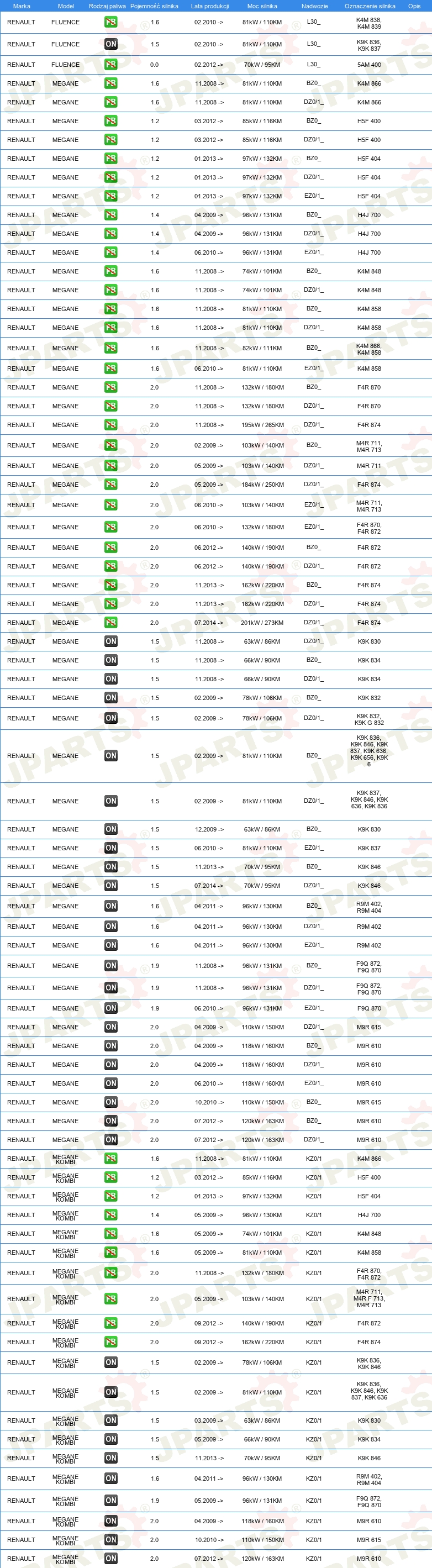Click the Nadwozie column header
Image resolution: width=432 pixels, height=1568 pixels.
pyautogui.click(x=314, y=6)
